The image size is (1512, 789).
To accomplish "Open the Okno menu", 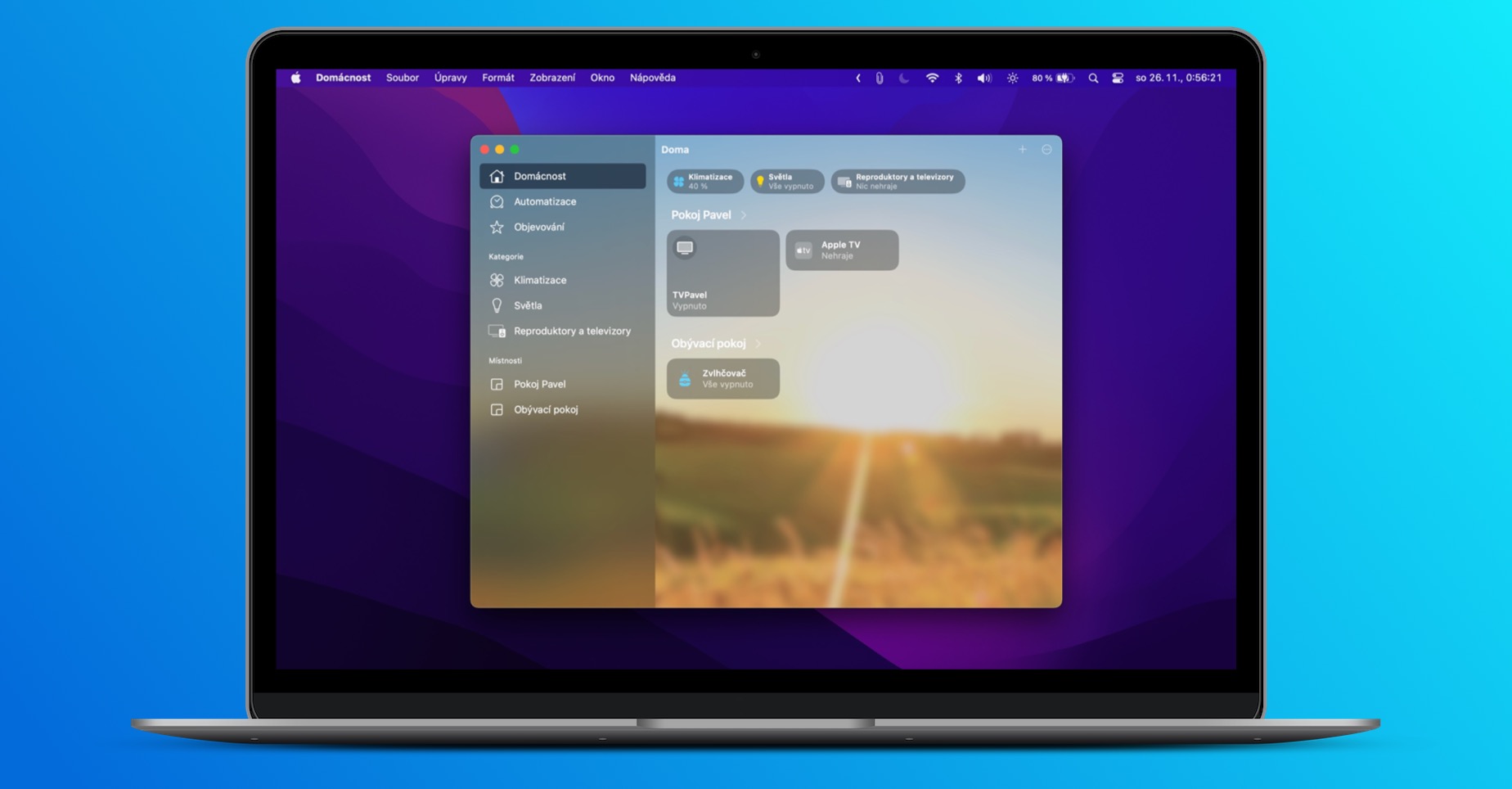I will tap(602, 78).
